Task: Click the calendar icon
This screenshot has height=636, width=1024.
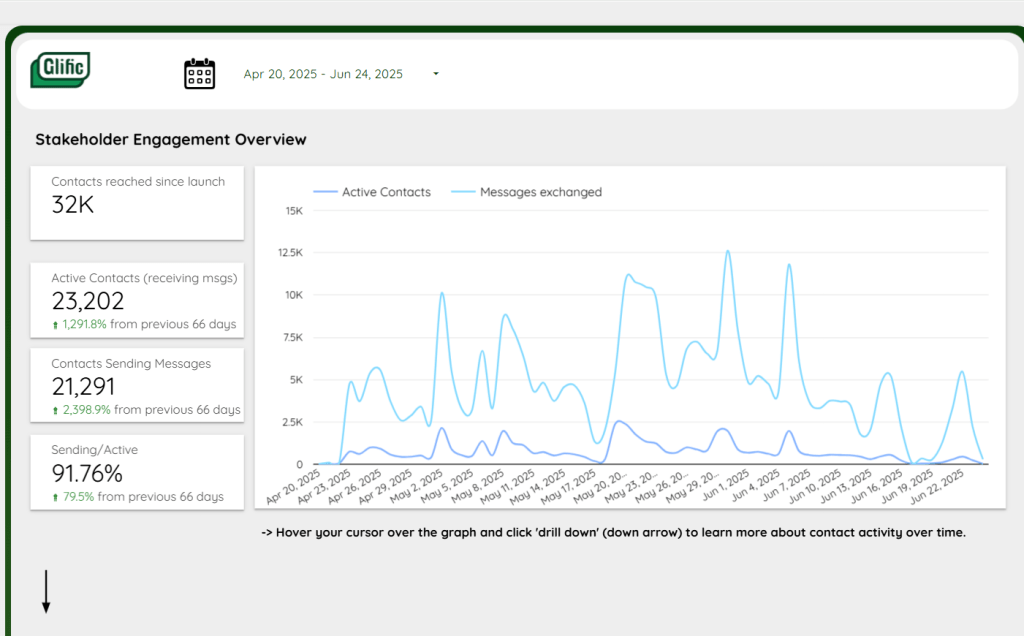Action: 199,74
